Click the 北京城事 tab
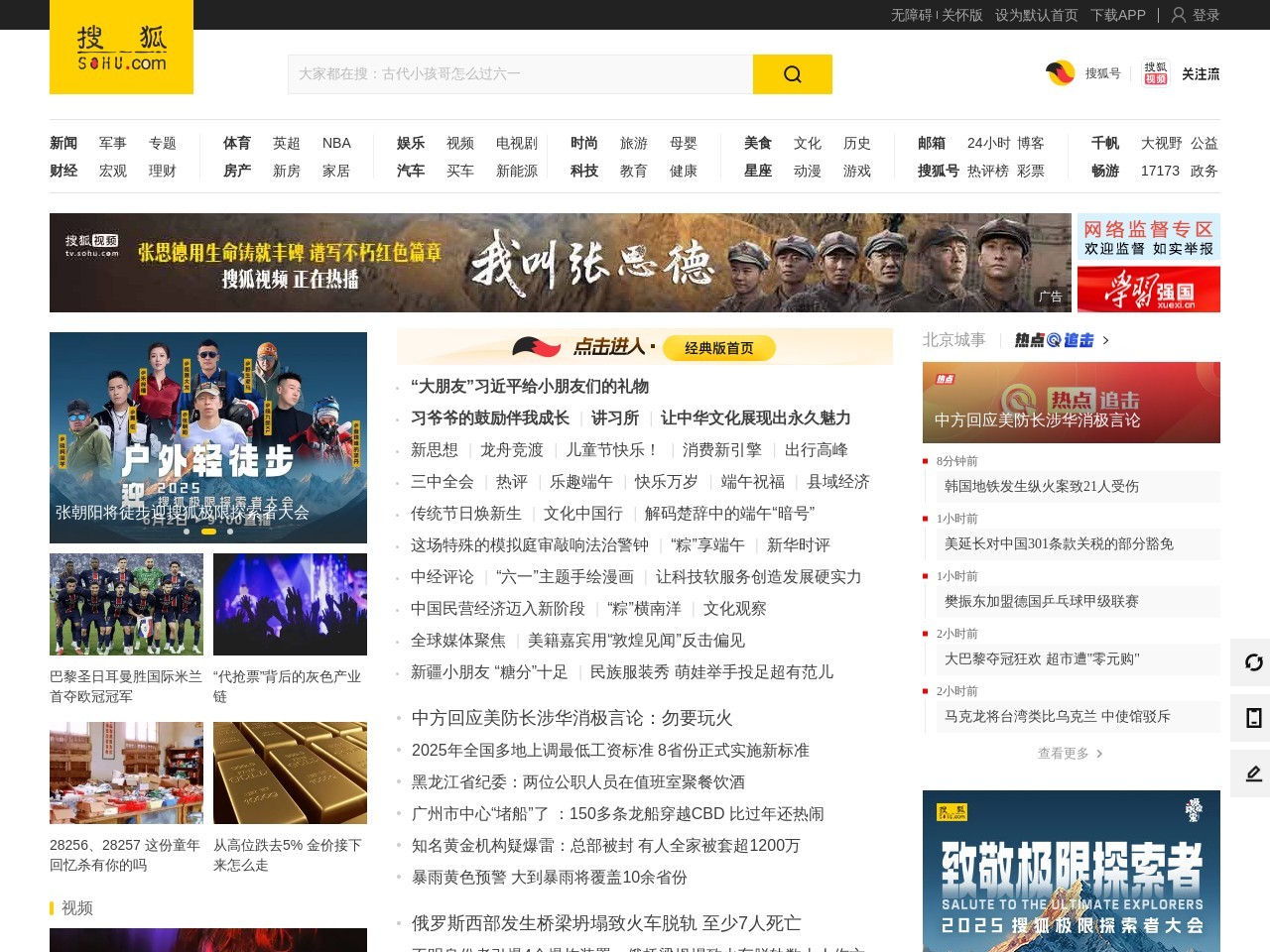Screen dimensions: 1270x952 (x=953, y=340)
